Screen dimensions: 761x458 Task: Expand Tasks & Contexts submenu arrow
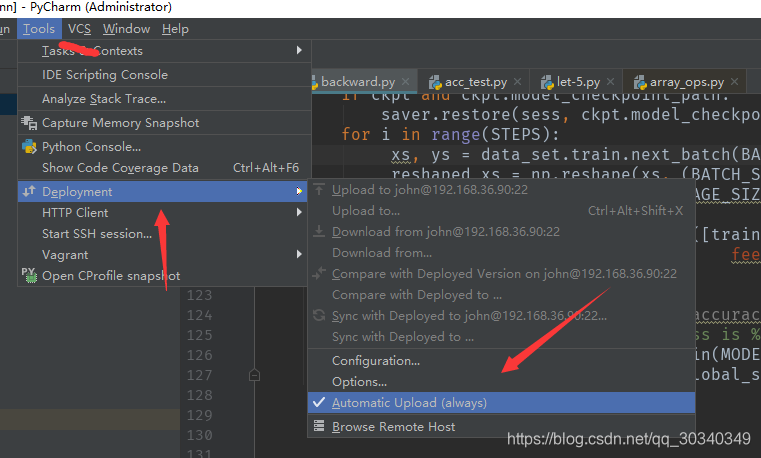coord(299,50)
